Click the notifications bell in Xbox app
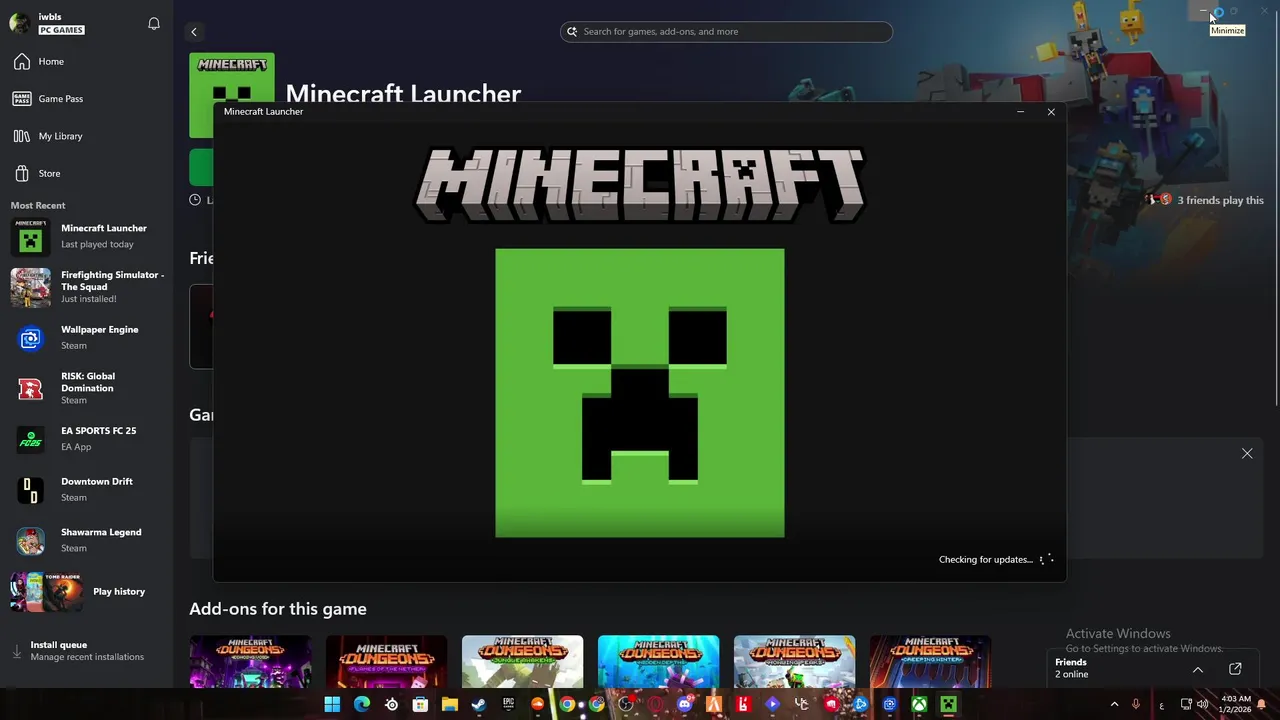The width and height of the screenshot is (1280, 720). pos(154,24)
